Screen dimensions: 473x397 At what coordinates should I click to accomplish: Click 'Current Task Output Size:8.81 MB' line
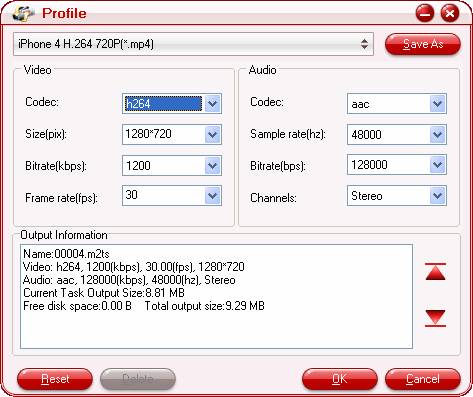click(x=104, y=293)
